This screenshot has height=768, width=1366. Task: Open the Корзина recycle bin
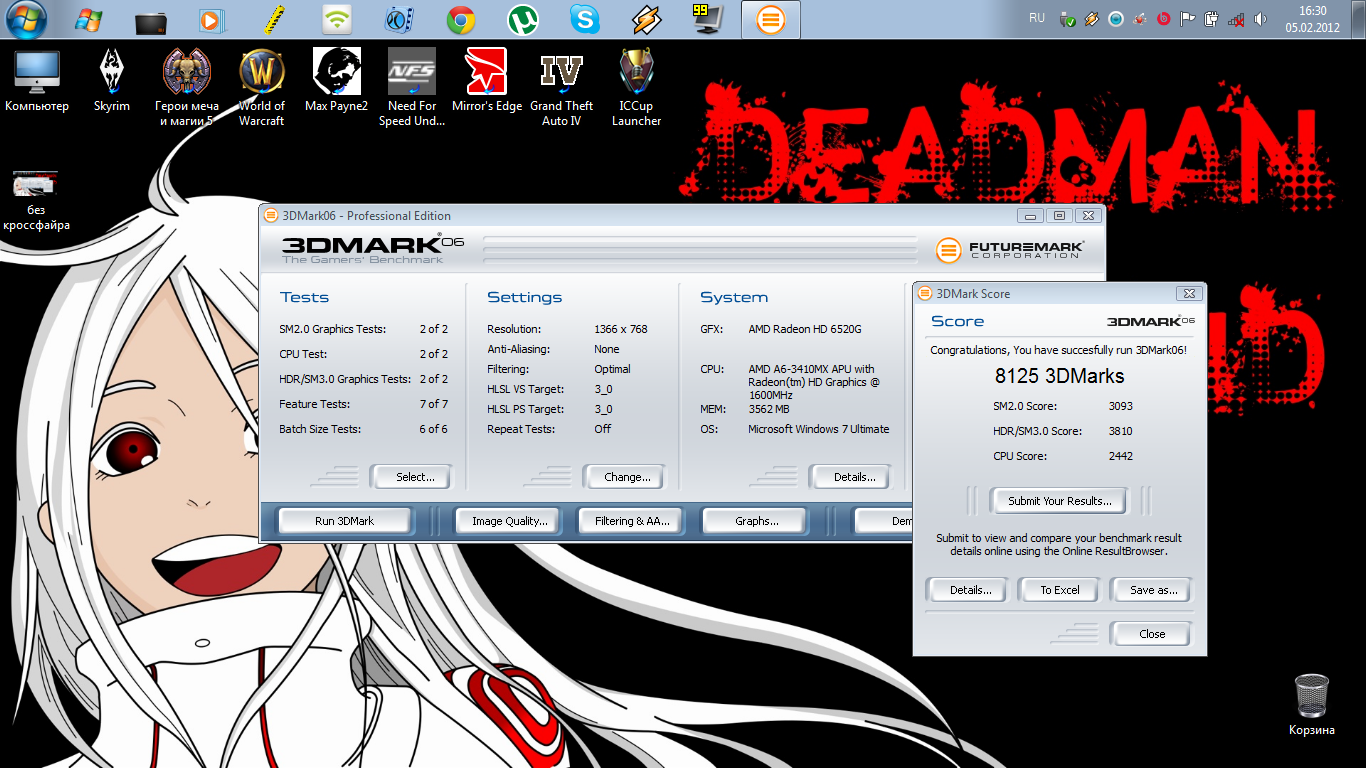click(1312, 705)
